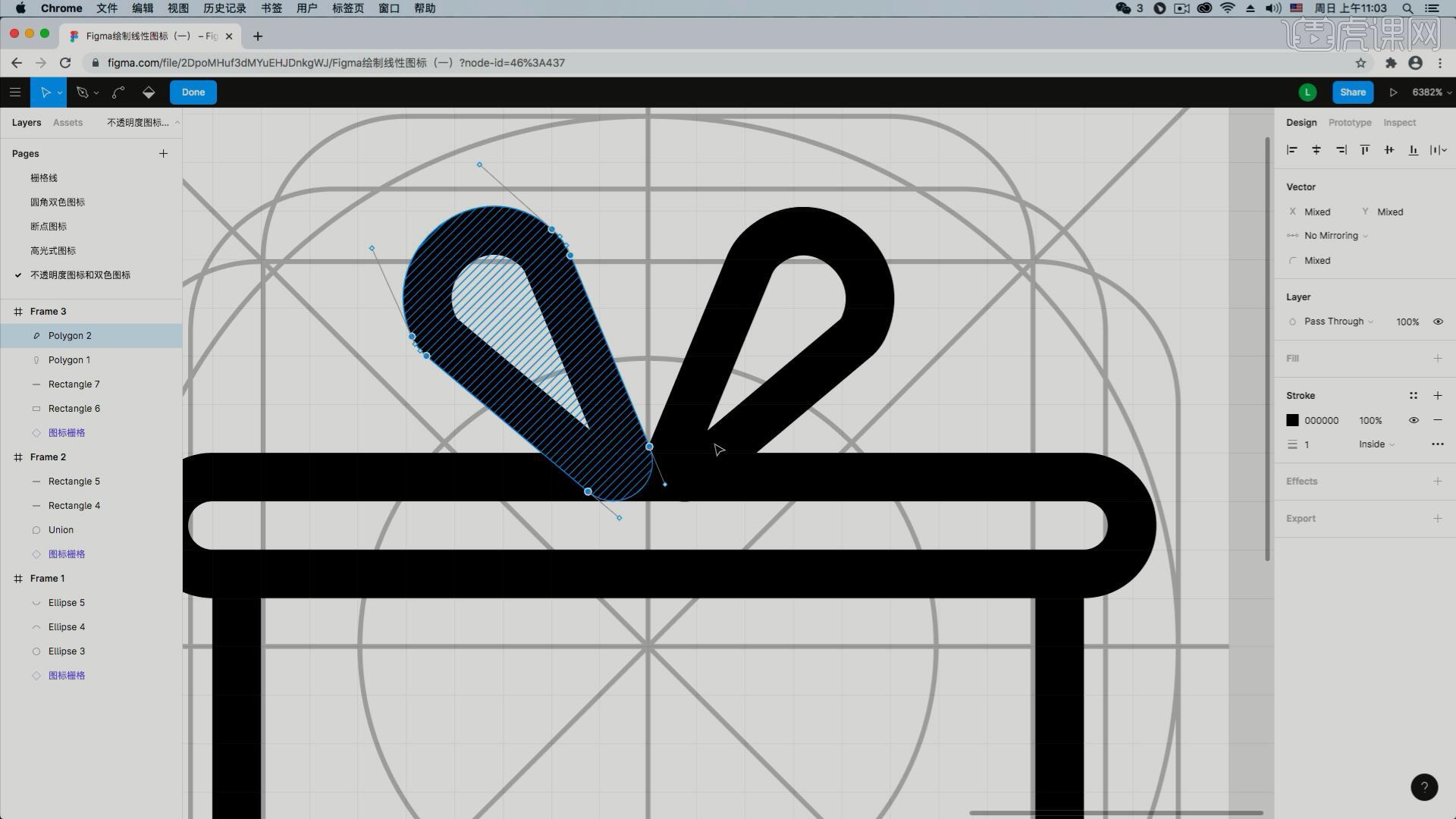Viewport: 1456px width, 819px height.
Task: Click the Share button
Action: (1353, 93)
